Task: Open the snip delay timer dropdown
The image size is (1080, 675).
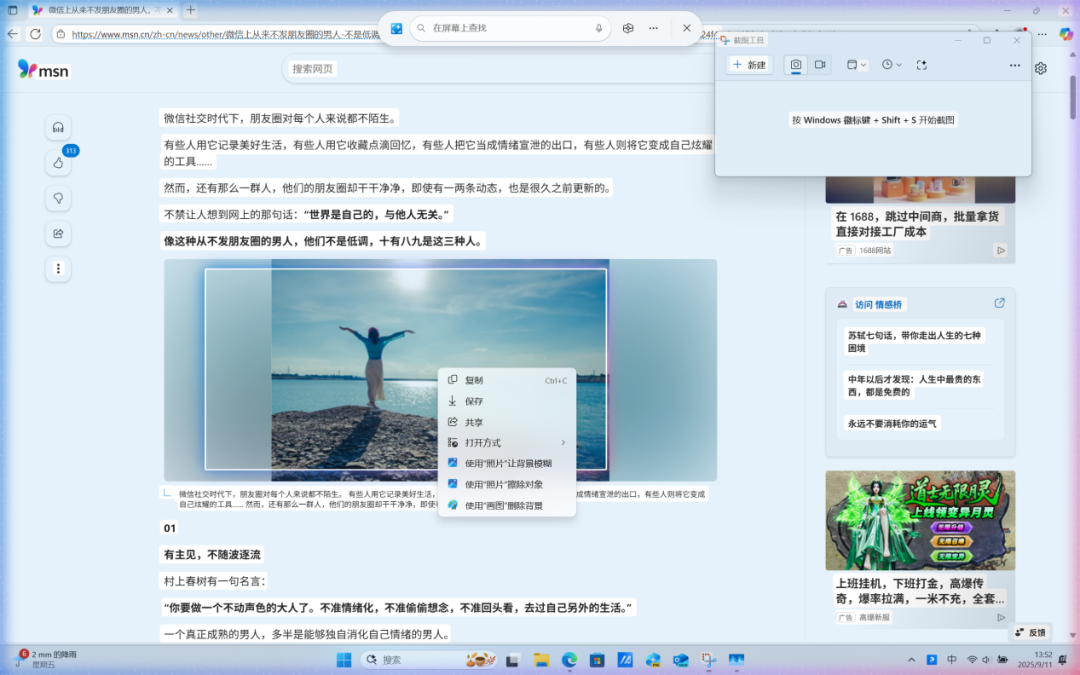Action: click(x=889, y=64)
